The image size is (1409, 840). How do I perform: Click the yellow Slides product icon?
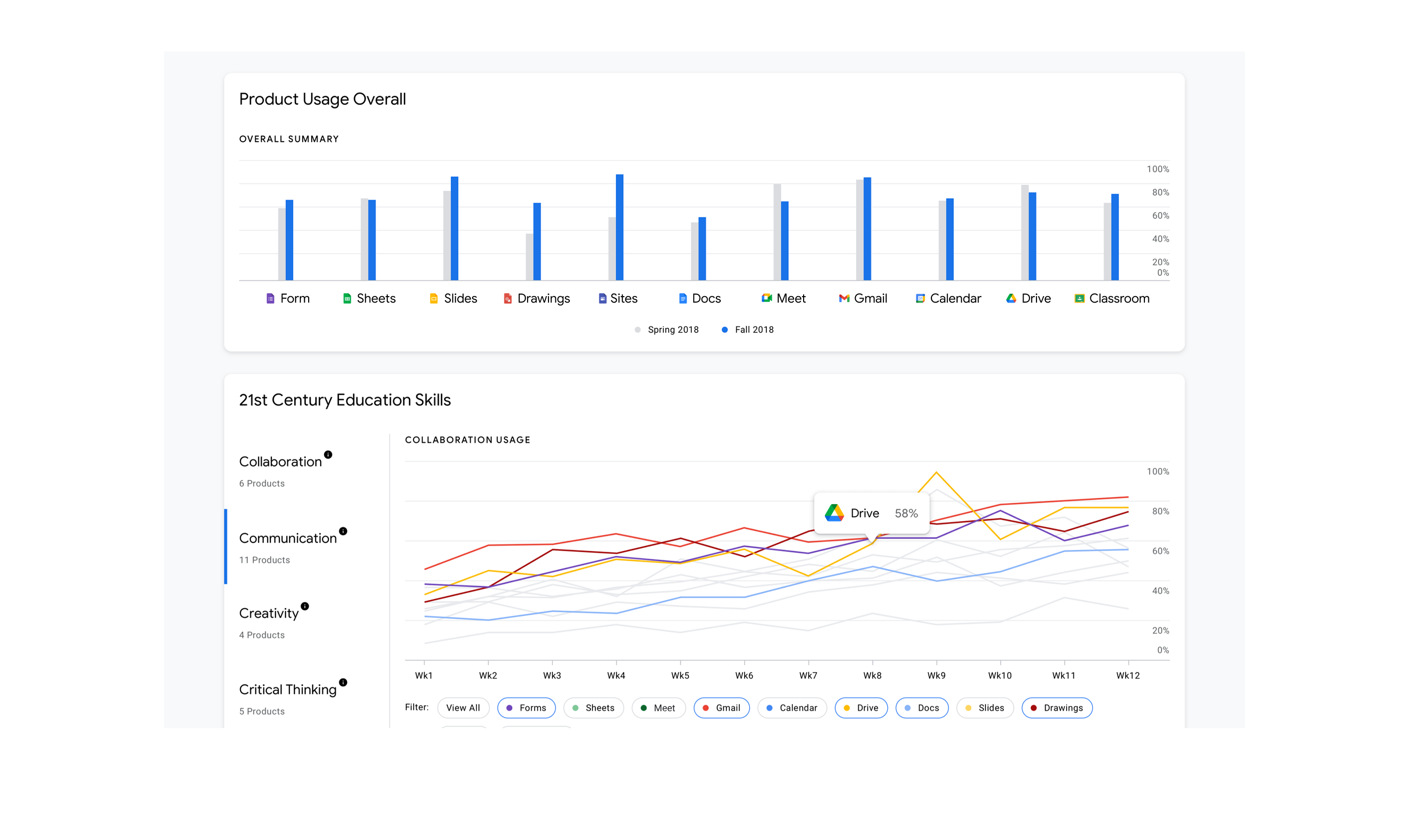(x=434, y=298)
